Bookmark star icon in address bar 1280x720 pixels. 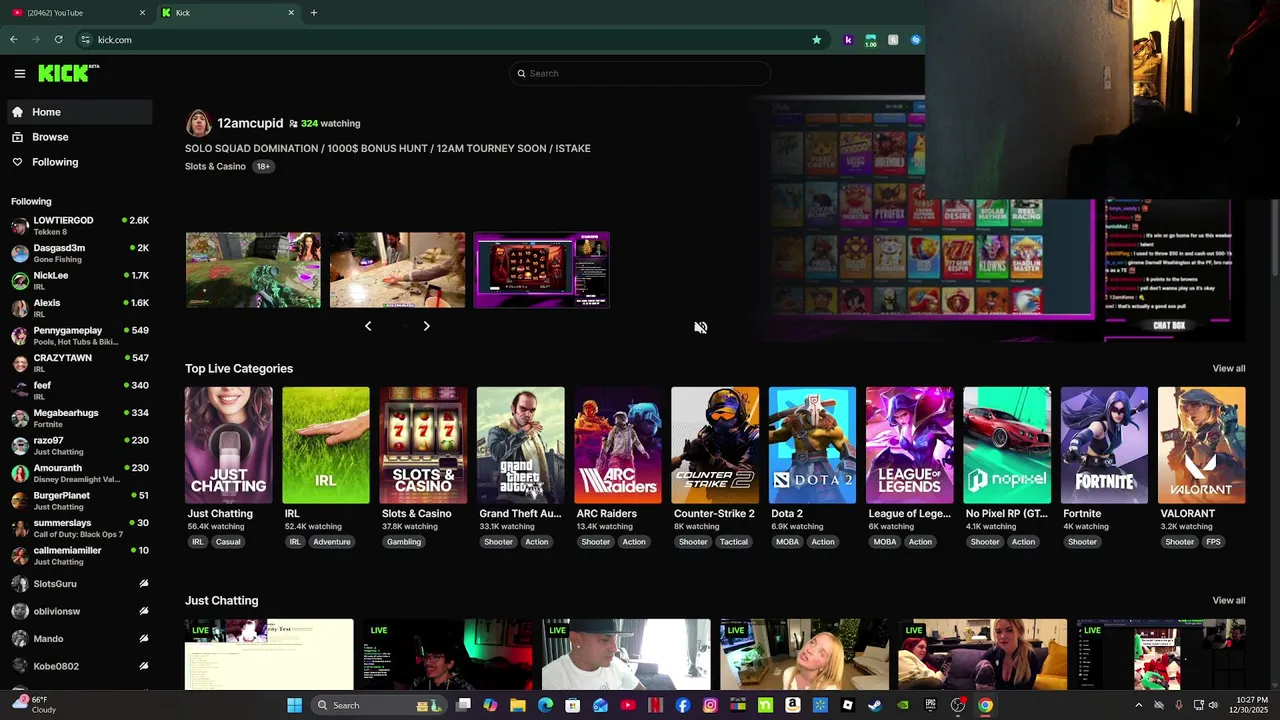point(817,40)
